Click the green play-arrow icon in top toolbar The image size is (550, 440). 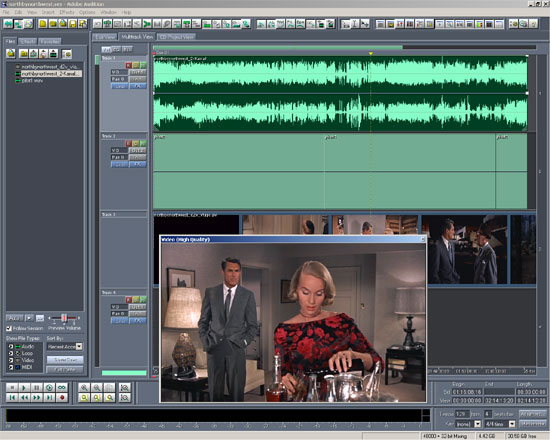click(147, 24)
